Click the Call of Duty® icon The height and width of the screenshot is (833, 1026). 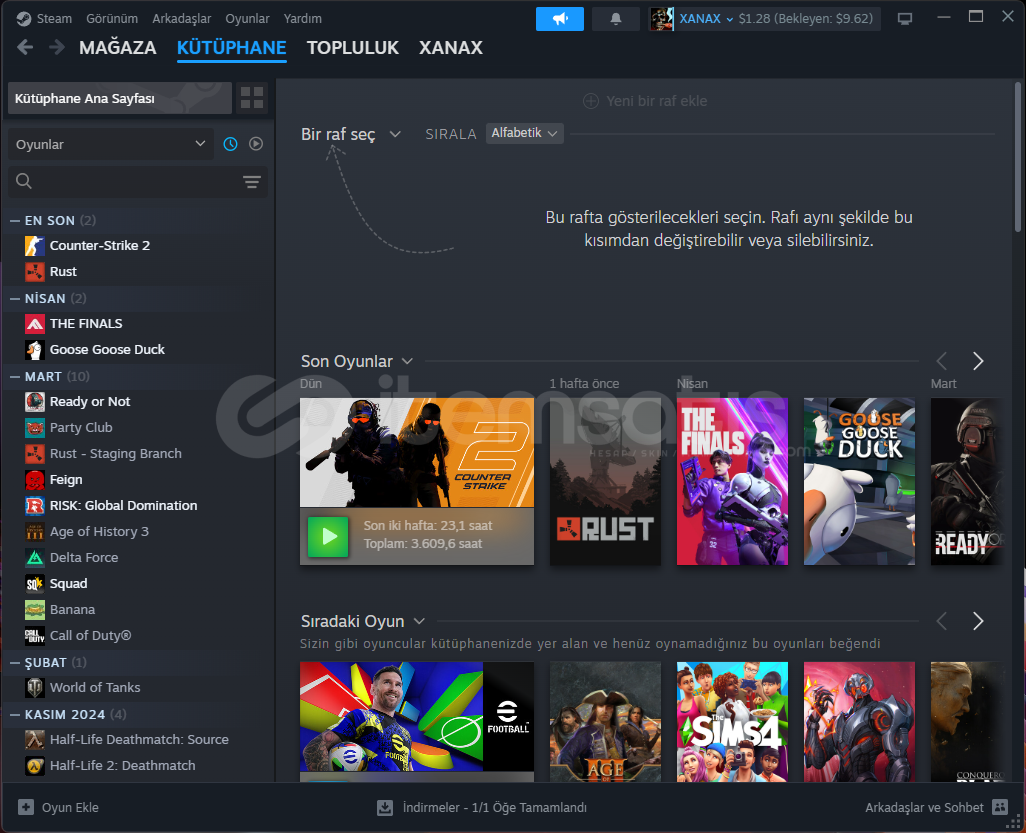(x=35, y=636)
